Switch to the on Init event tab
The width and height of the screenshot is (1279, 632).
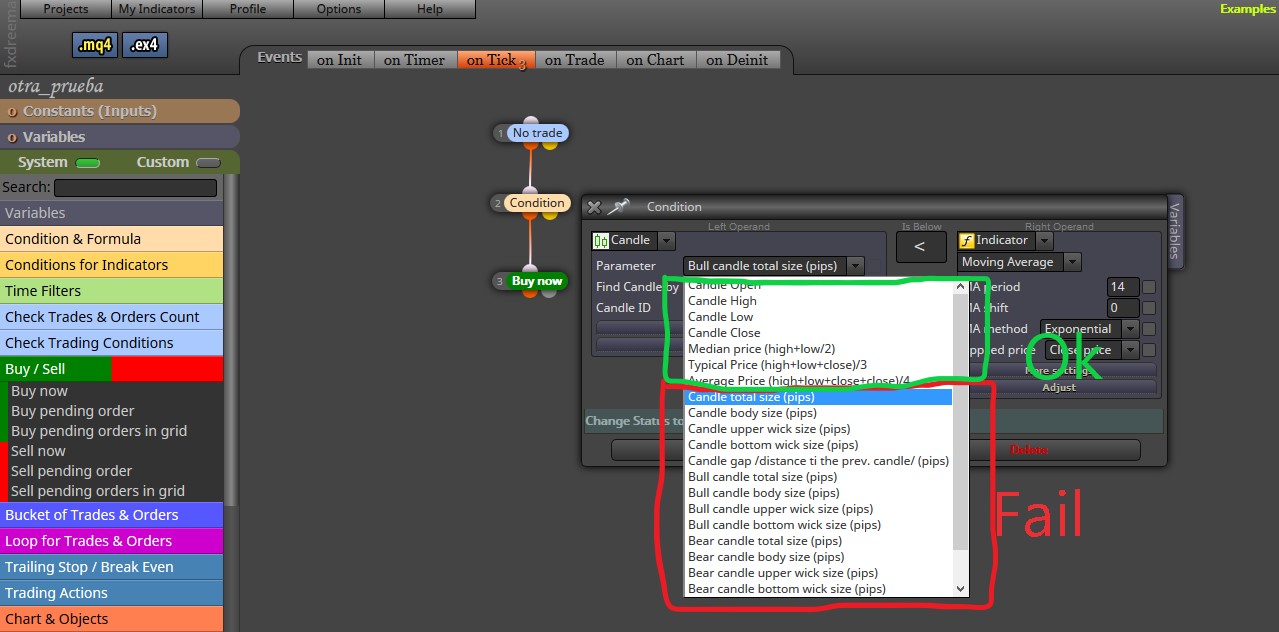click(340, 60)
